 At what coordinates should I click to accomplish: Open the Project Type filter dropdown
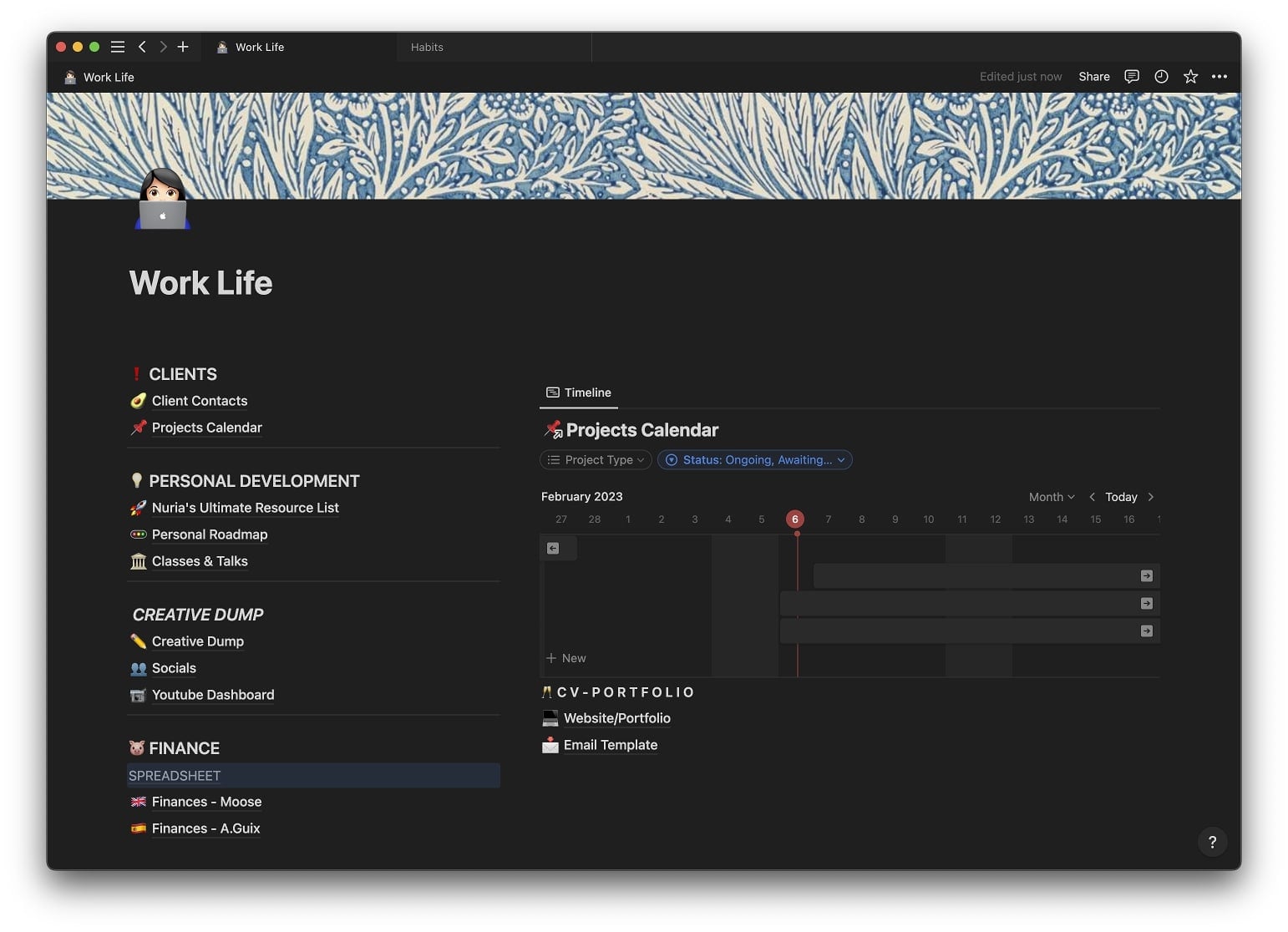595,459
